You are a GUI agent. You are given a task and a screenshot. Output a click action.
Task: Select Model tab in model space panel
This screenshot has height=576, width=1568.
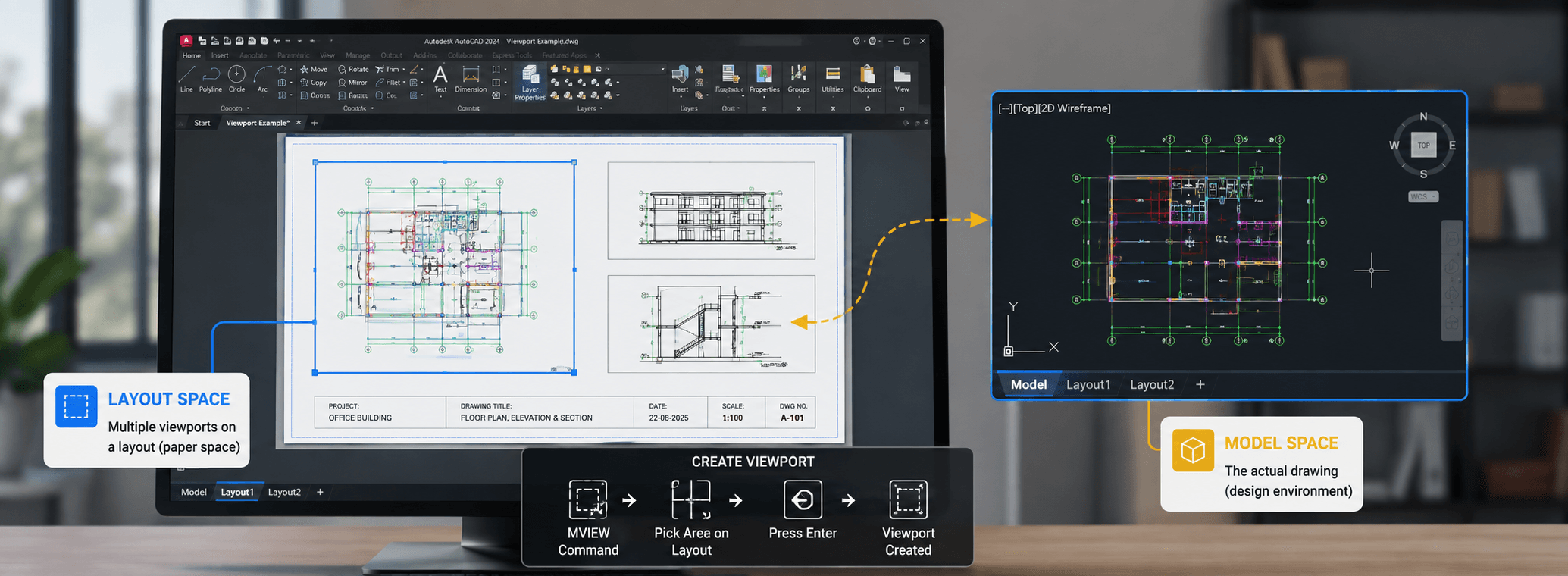click(x=1028, y=384)
